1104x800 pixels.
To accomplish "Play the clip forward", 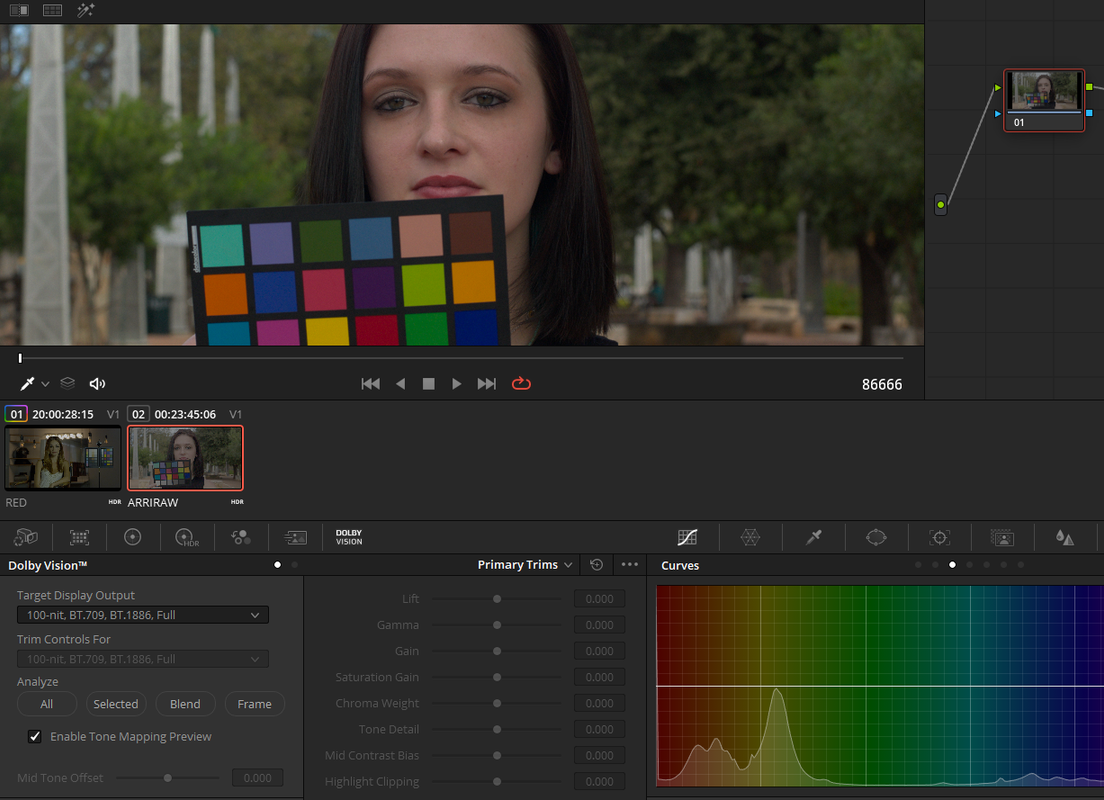I will click(x=456, y=383).
